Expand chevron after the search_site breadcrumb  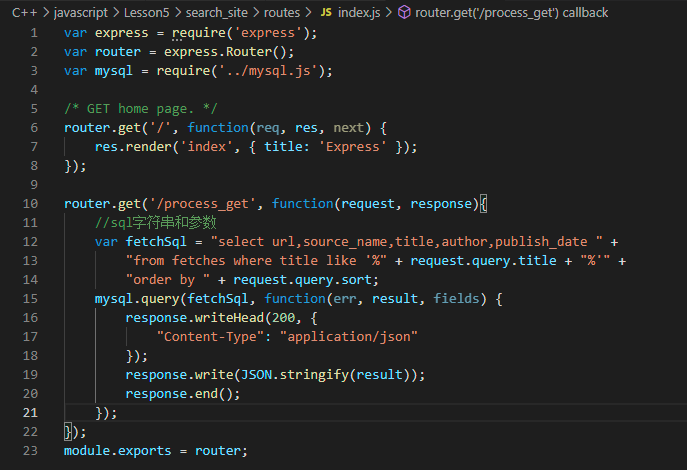[256, 13]
